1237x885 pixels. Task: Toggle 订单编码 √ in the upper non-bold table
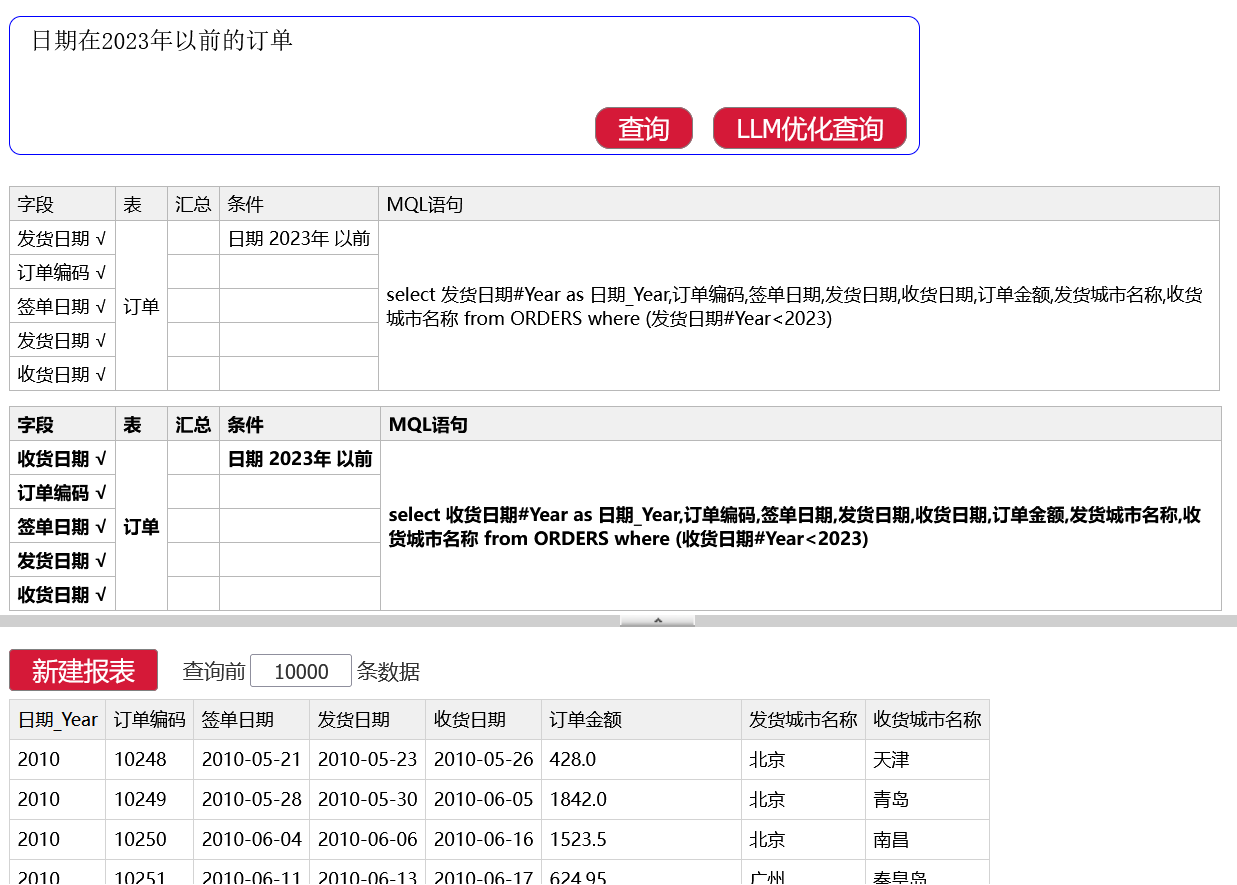62,273
